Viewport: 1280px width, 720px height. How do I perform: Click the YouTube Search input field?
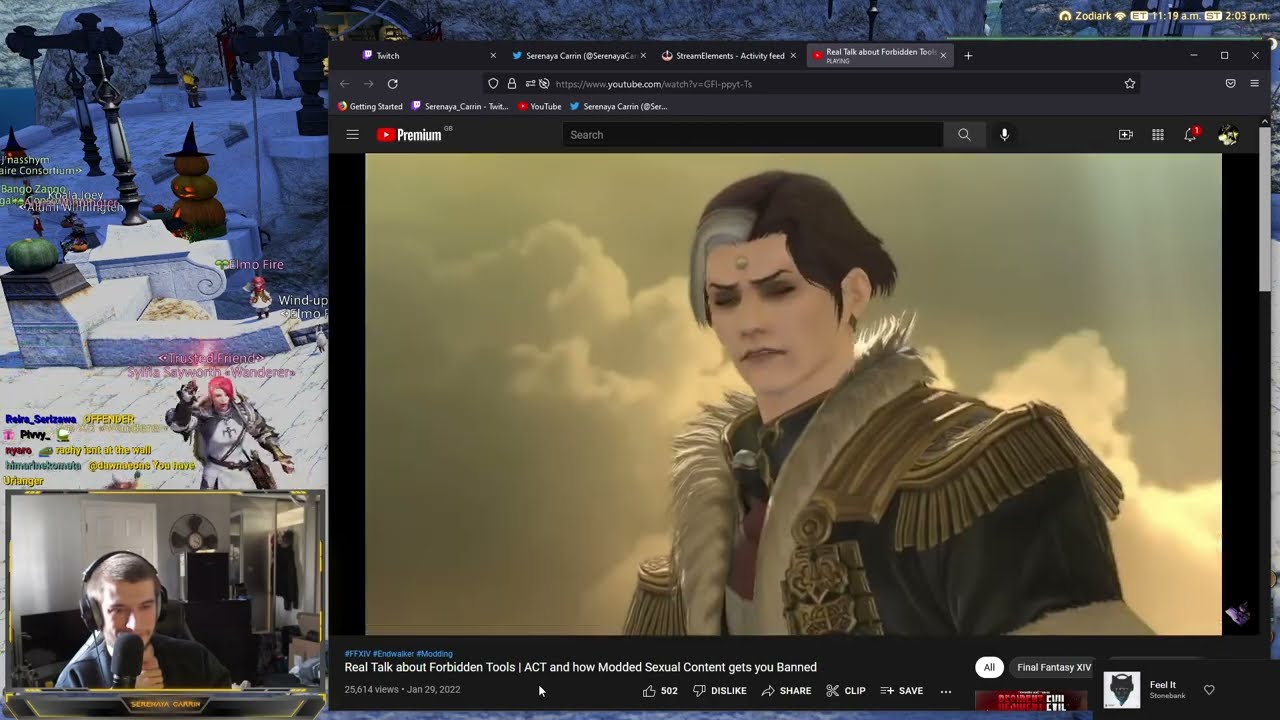point(752,135)
